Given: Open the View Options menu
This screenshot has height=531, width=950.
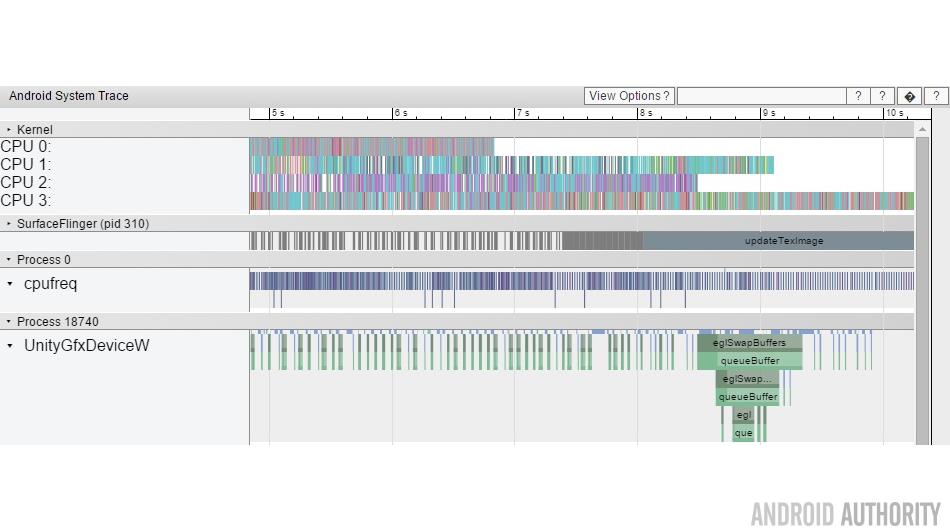Looking at the screenshot, I should pos(629,96).
